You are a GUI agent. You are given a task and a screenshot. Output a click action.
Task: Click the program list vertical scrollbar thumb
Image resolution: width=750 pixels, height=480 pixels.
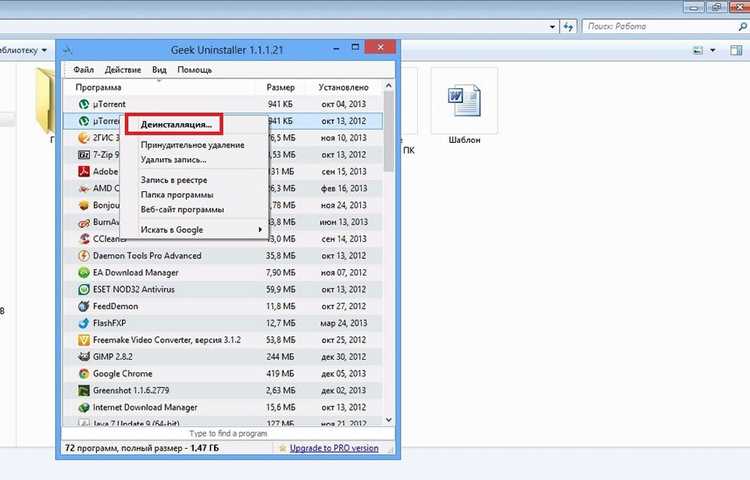[388, 131]
